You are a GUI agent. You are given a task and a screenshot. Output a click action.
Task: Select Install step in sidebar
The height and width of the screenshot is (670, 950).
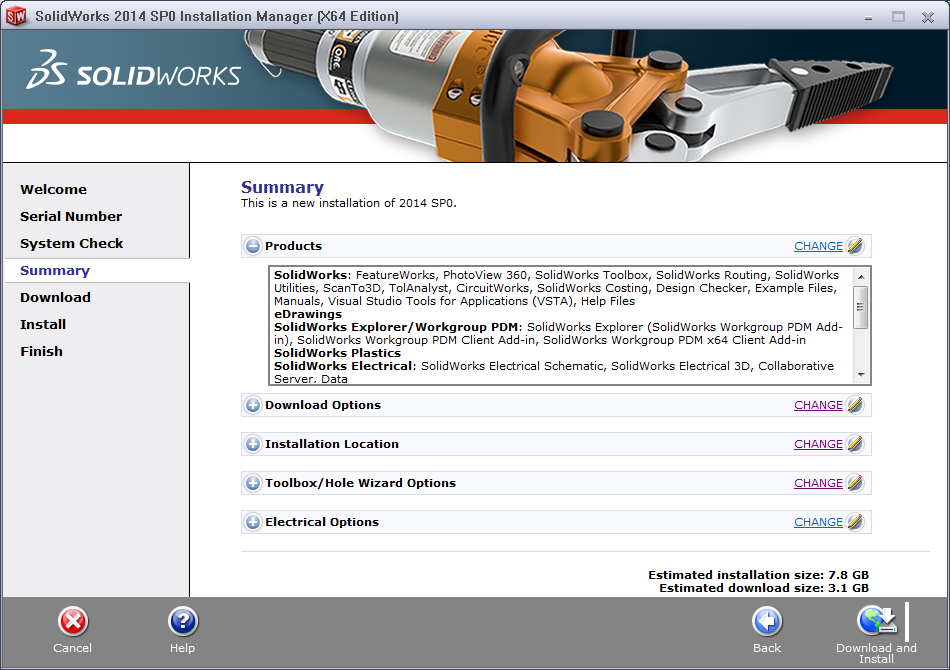tap(42, 325)
